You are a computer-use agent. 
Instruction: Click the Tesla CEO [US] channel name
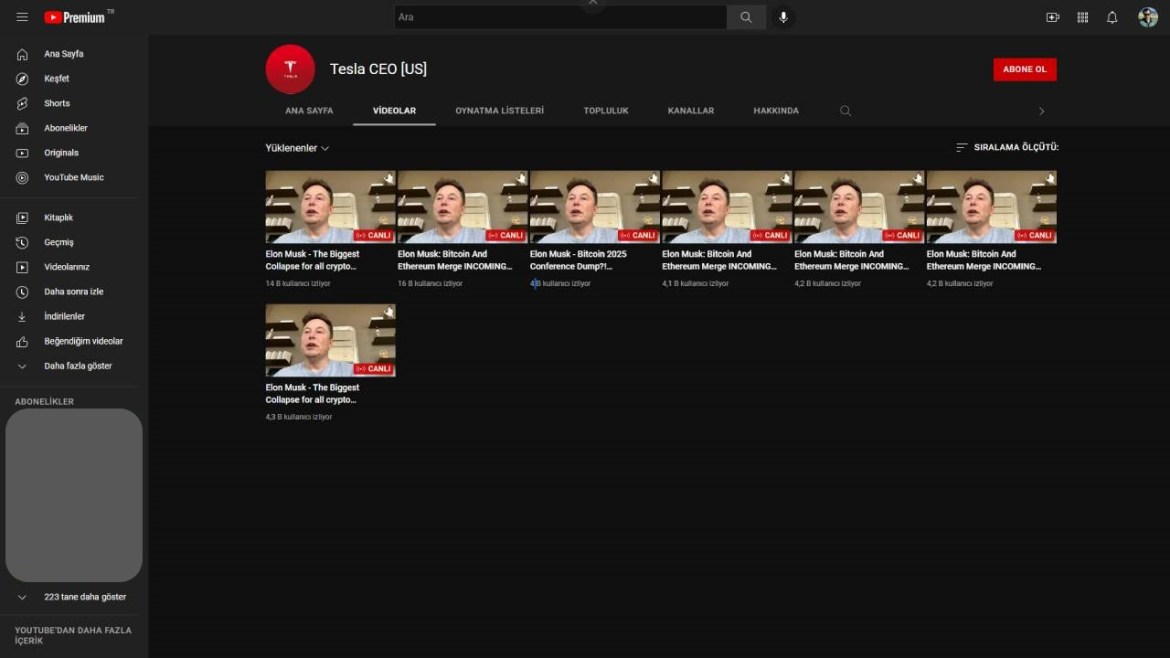point(378,69)
